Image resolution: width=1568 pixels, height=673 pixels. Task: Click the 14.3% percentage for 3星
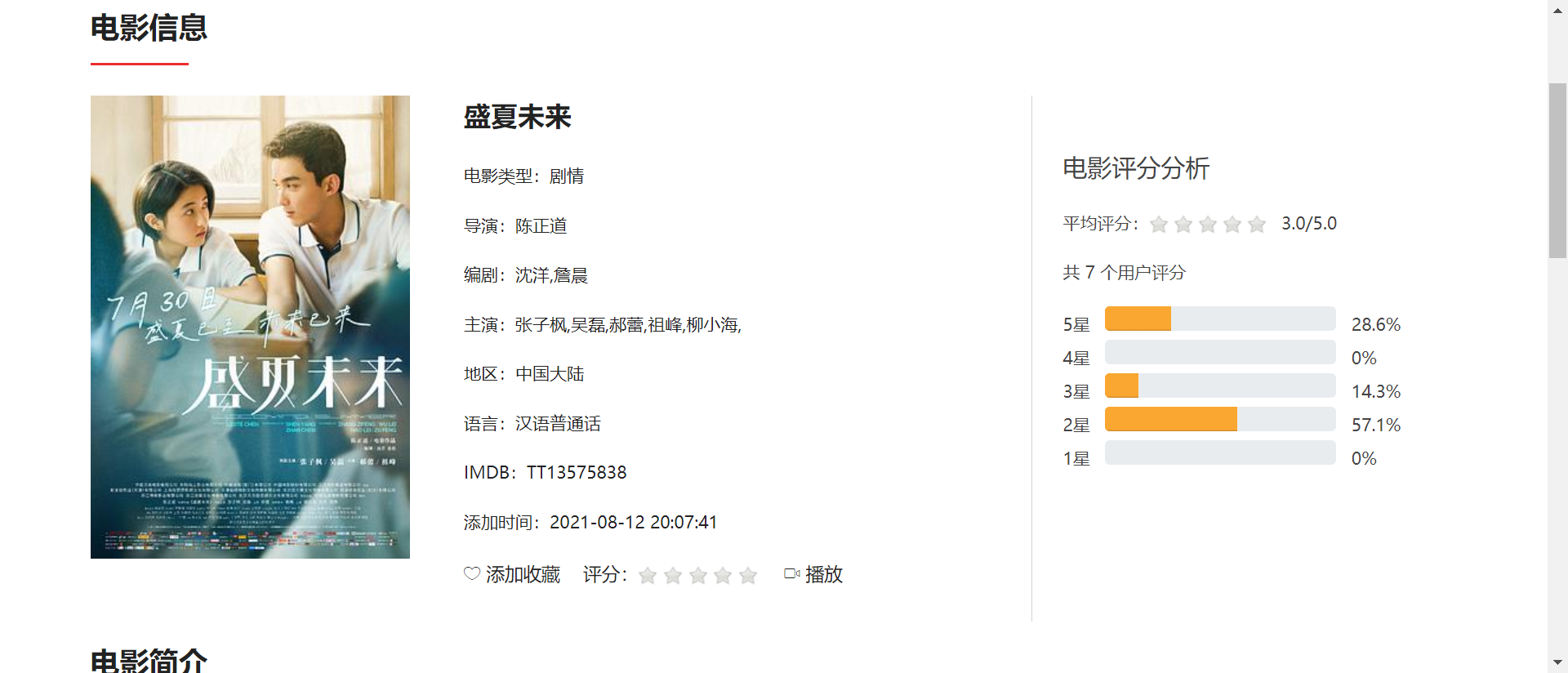point(1376,392)
